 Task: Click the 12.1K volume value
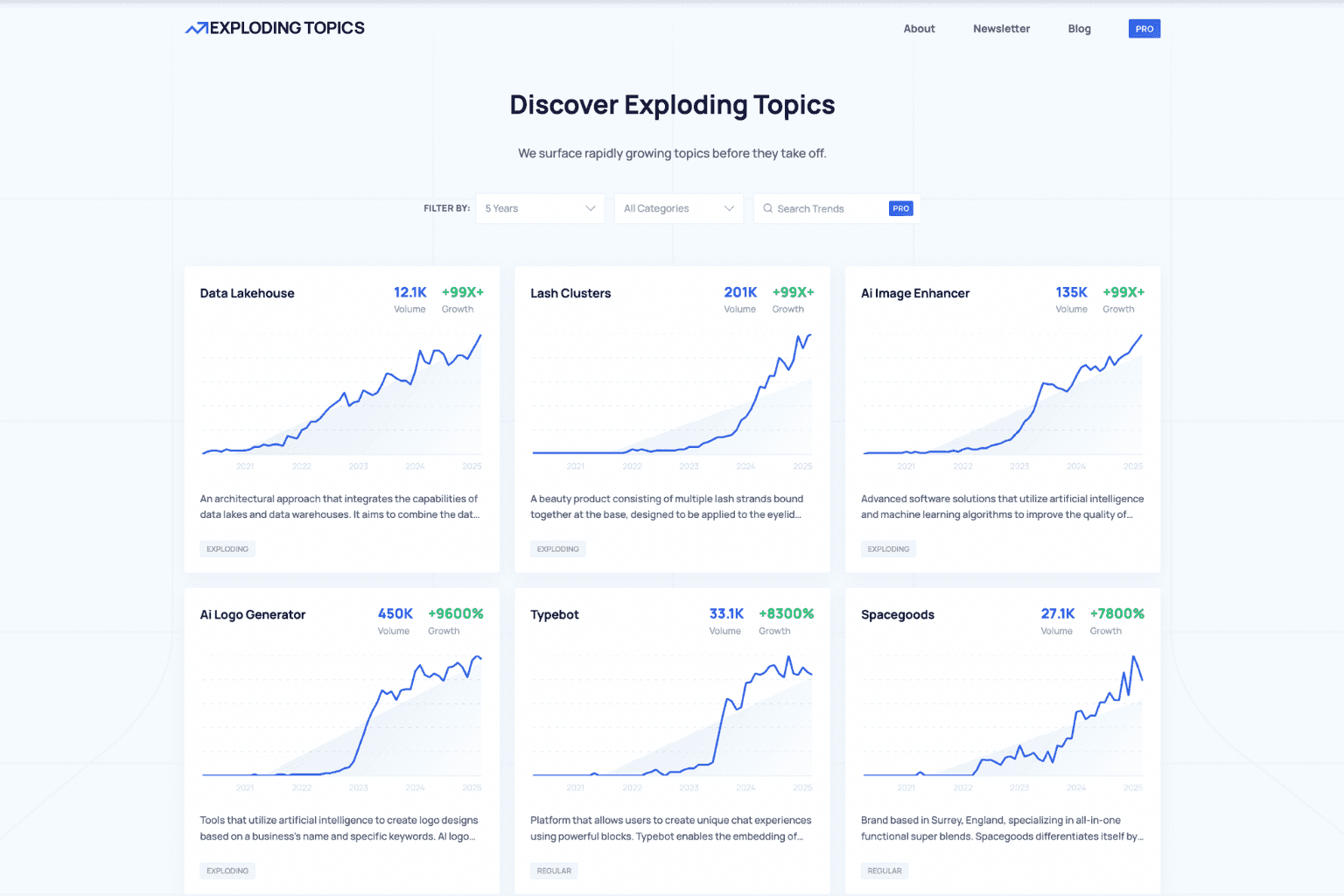tap(409, 292)
